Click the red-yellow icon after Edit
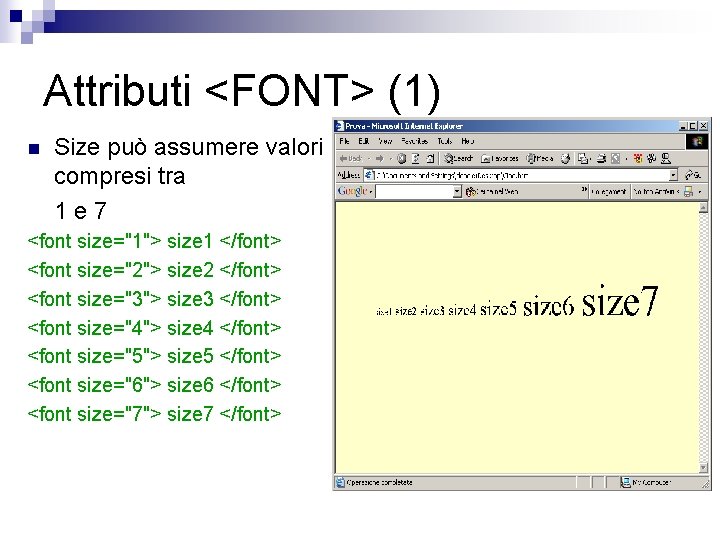720x540 pixels. [x=638, y=158]
